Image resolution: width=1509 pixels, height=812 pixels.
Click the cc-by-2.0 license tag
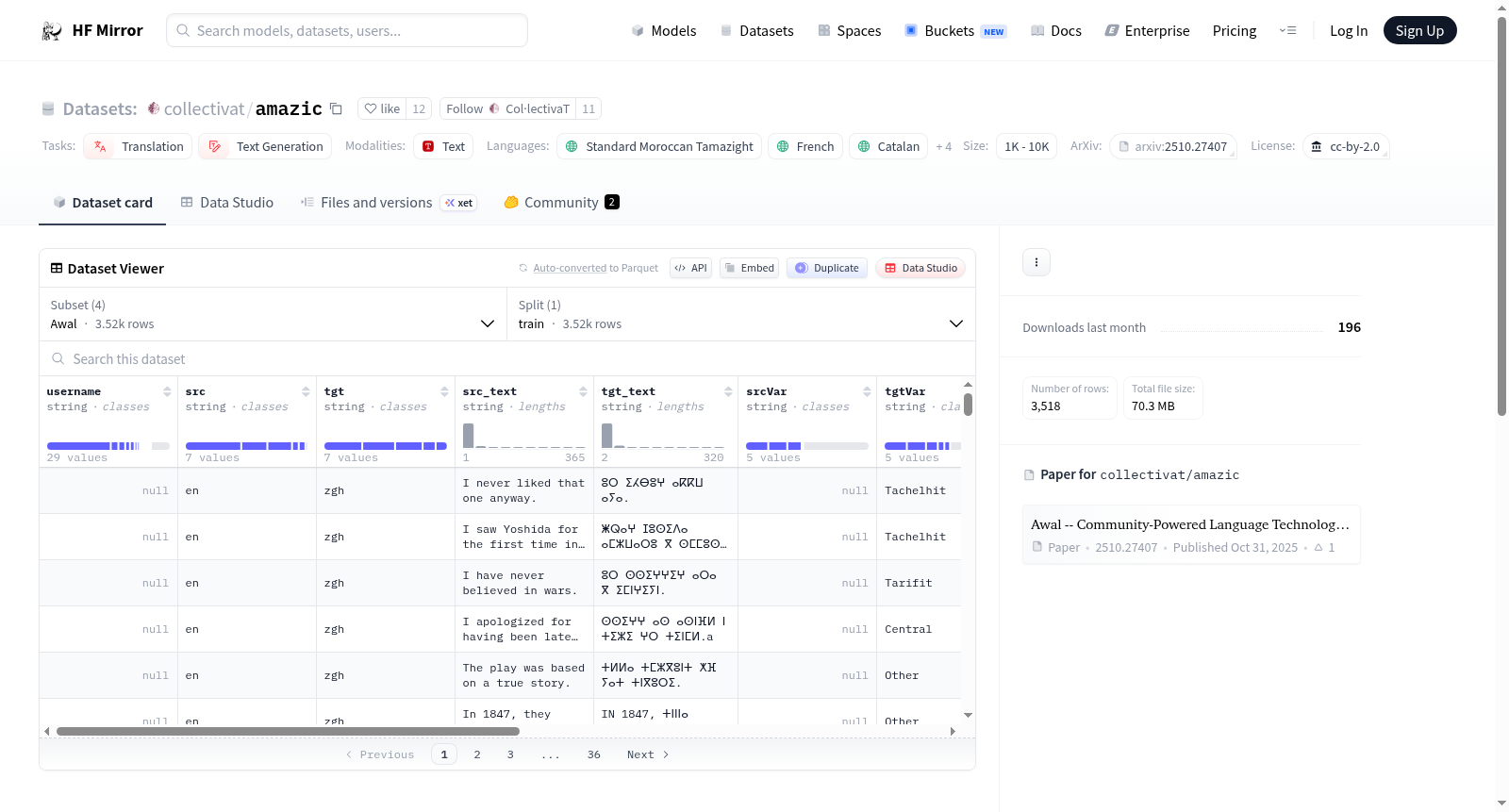[x=1346, y=146]
